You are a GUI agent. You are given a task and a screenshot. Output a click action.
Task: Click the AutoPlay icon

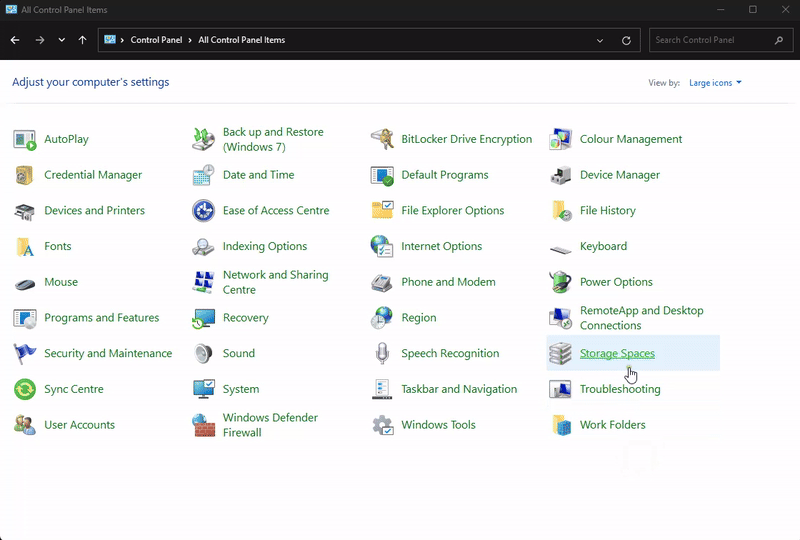point(25,139)
